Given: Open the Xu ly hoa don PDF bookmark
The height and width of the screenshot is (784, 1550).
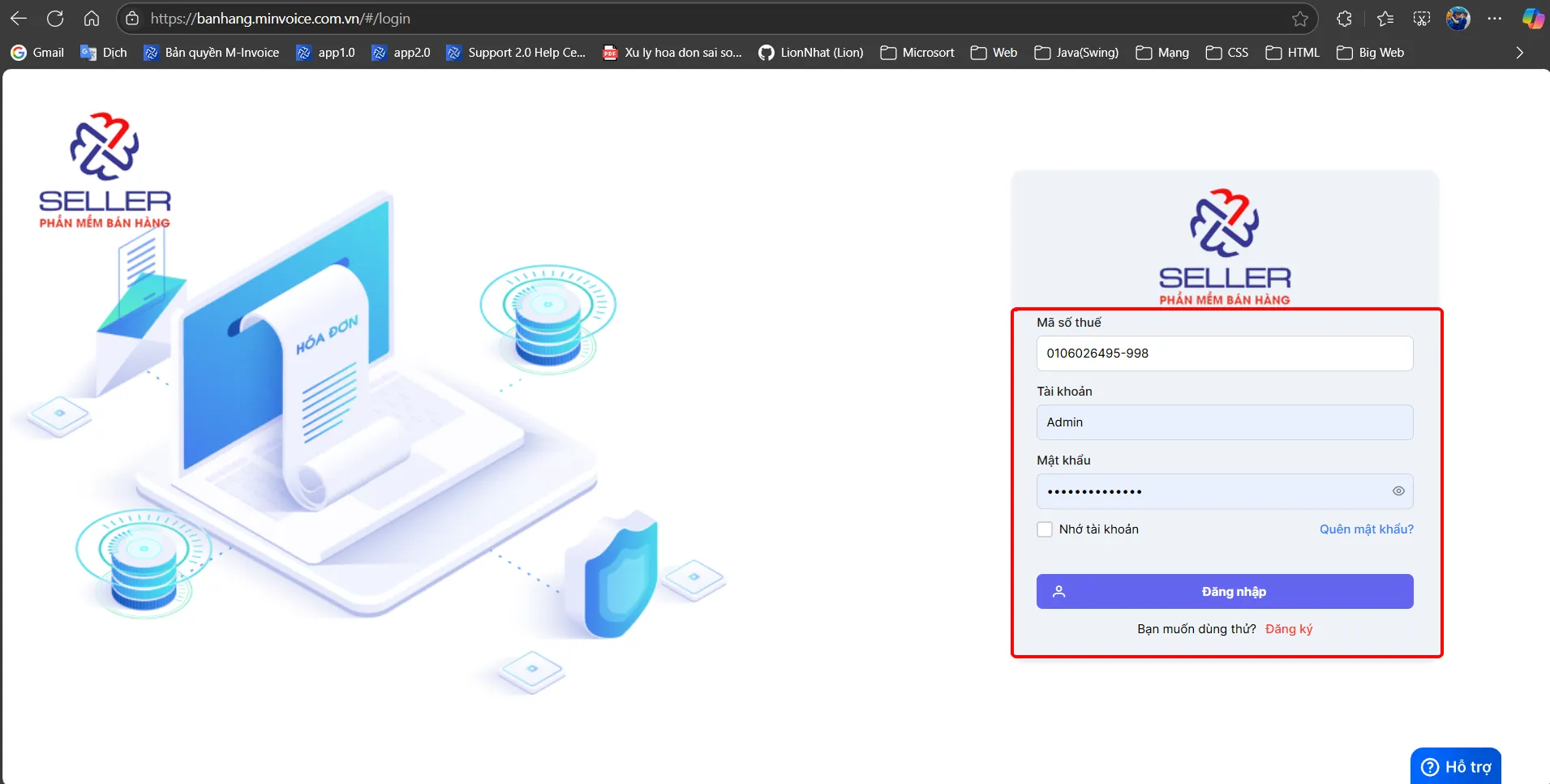Looking at the screenshot, I should coord(672,53).
